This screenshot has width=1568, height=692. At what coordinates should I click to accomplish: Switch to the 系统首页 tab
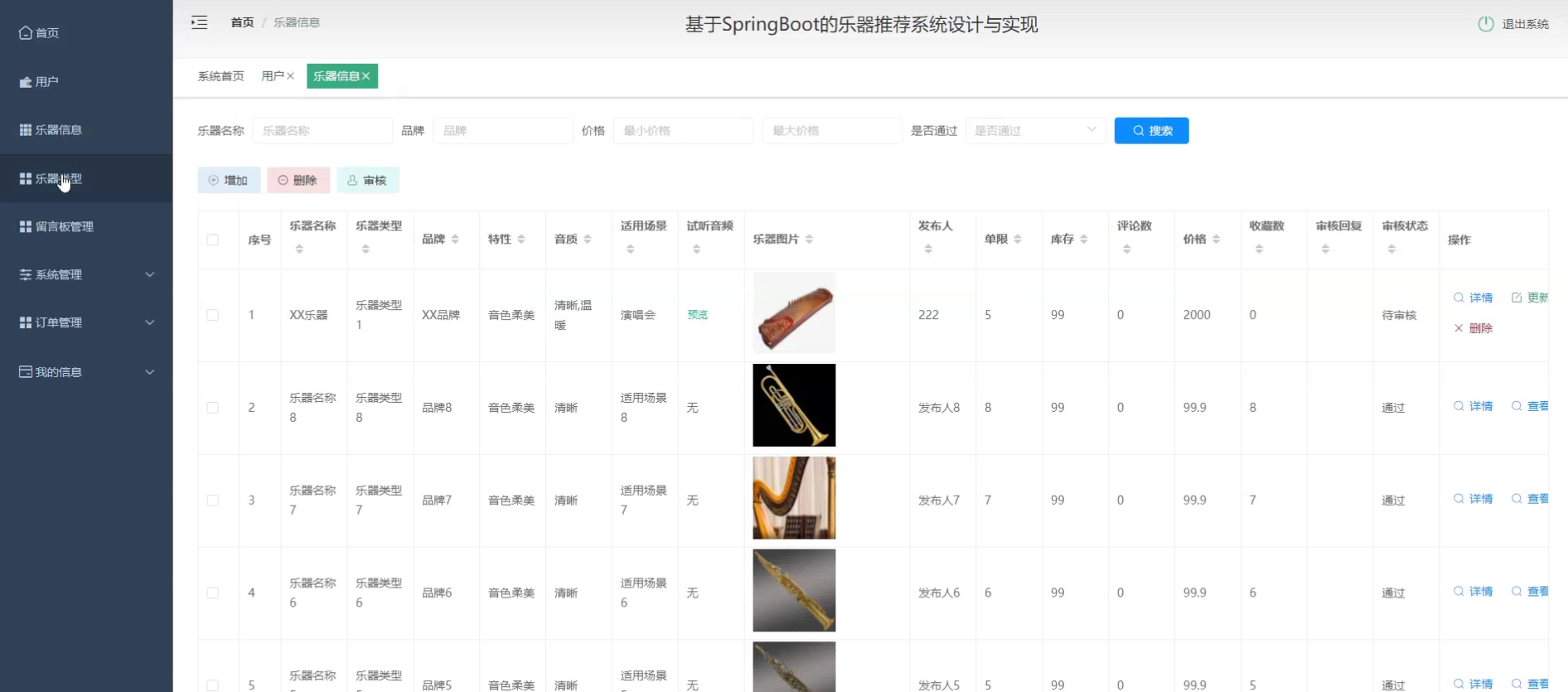(x=220, y=76)
